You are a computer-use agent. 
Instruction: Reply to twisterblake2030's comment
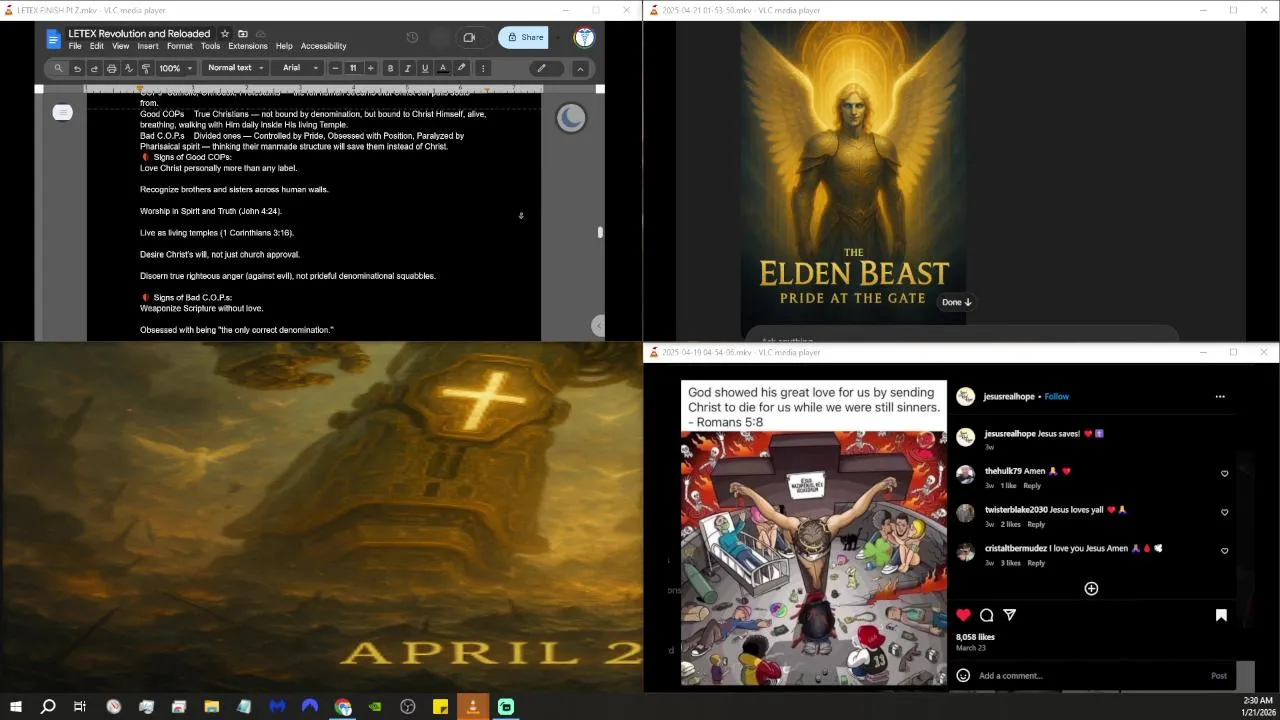click(1036, 524)
